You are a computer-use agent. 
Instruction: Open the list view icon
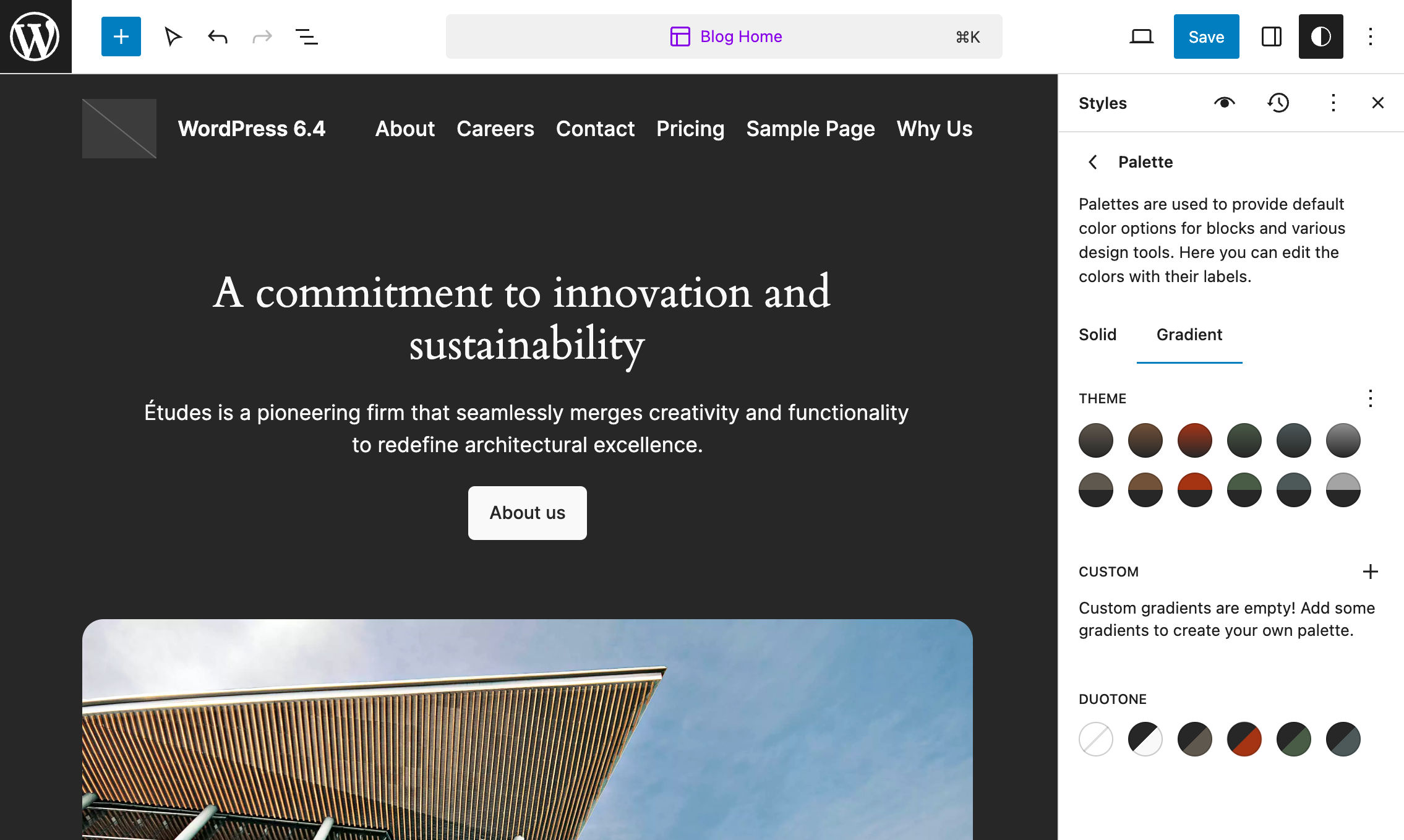[306, 37]
